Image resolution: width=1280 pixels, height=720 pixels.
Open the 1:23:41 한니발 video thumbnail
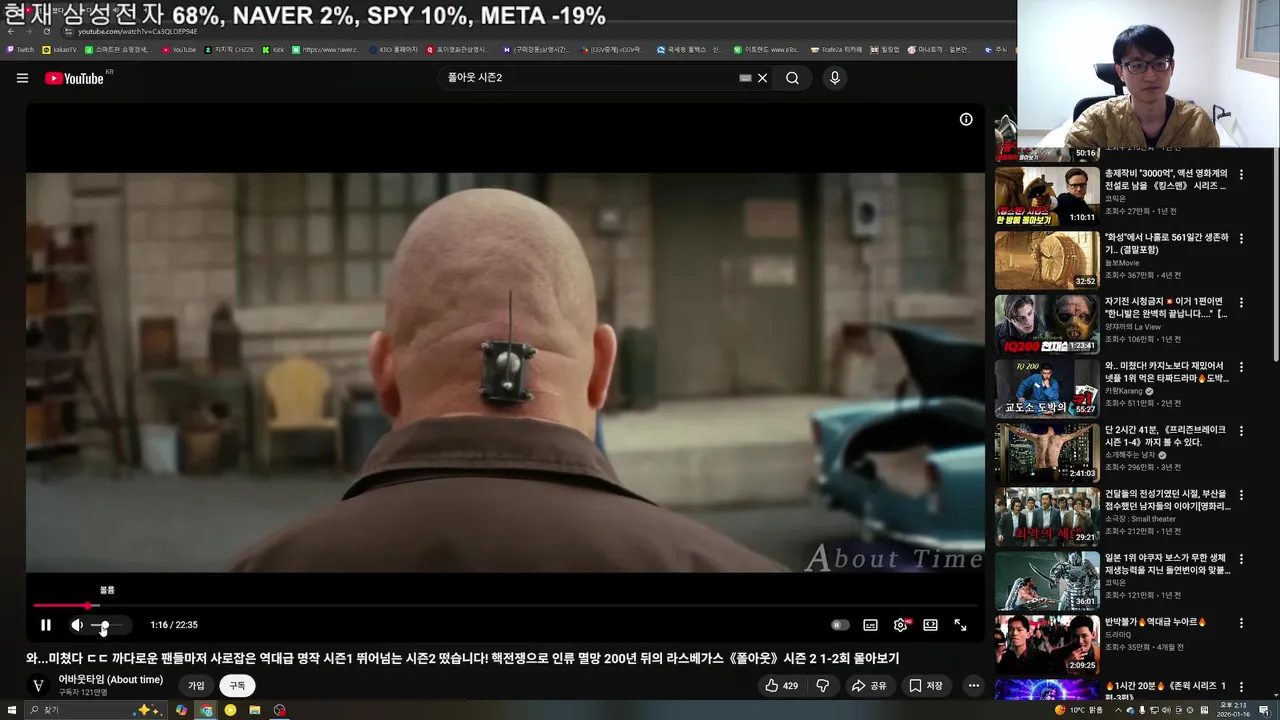pos(1047,324)
